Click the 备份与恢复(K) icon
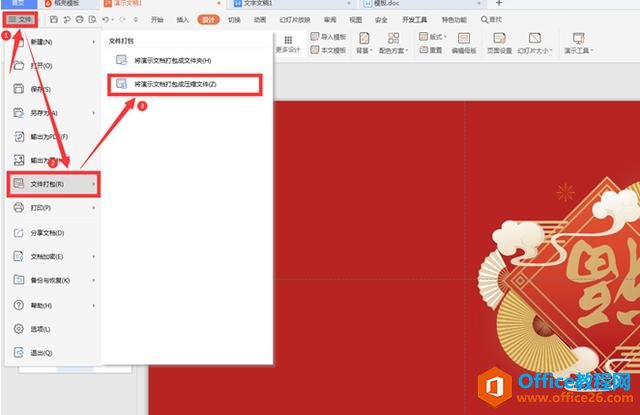640x415 pixels. [x=19, y=280]
